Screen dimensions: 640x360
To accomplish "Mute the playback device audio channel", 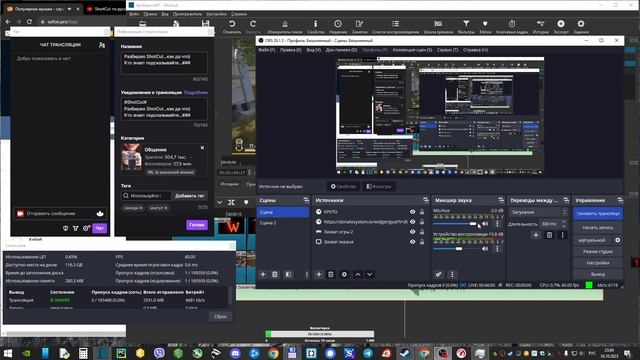I will coord(485,249).
